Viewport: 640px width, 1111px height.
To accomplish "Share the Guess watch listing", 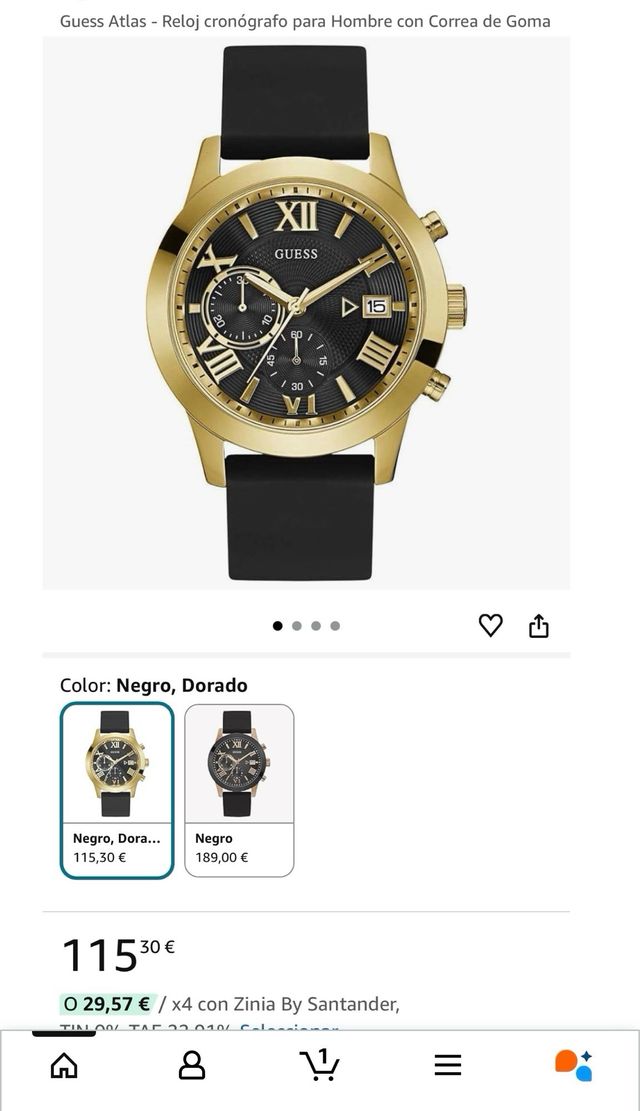I will 540,623.
